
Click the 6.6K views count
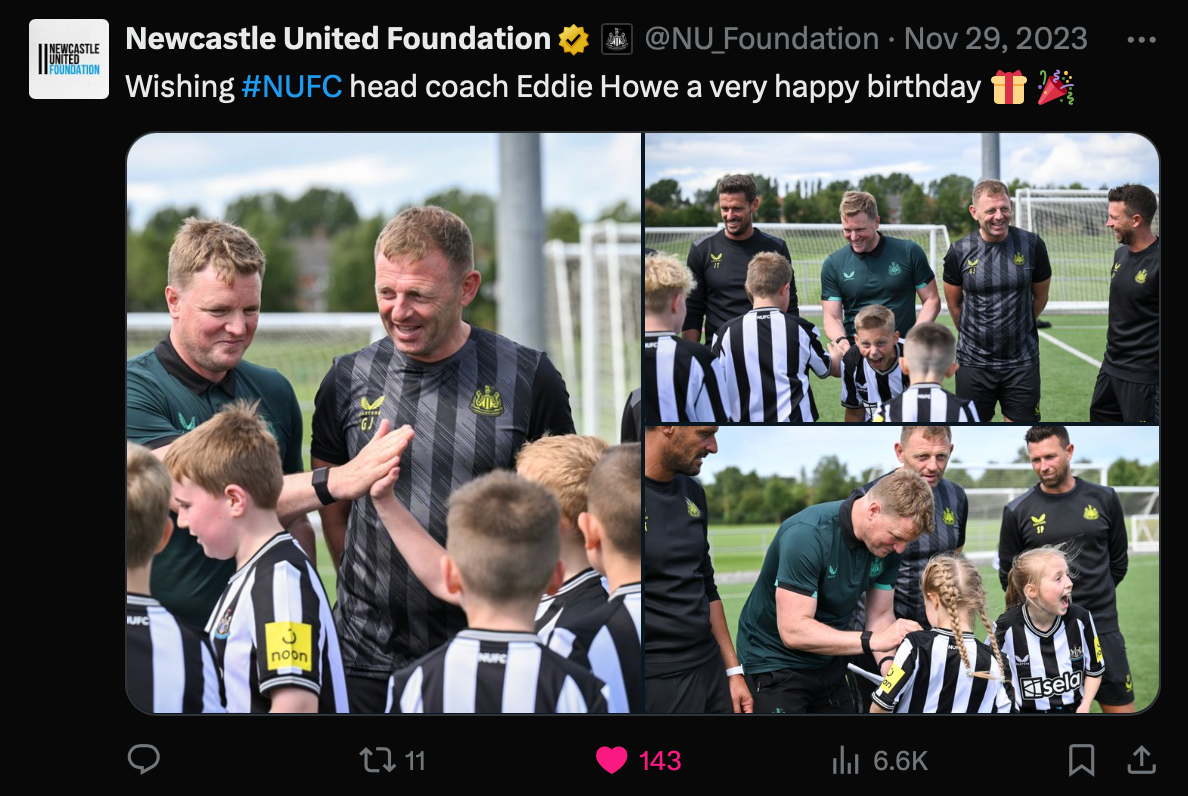900,760
